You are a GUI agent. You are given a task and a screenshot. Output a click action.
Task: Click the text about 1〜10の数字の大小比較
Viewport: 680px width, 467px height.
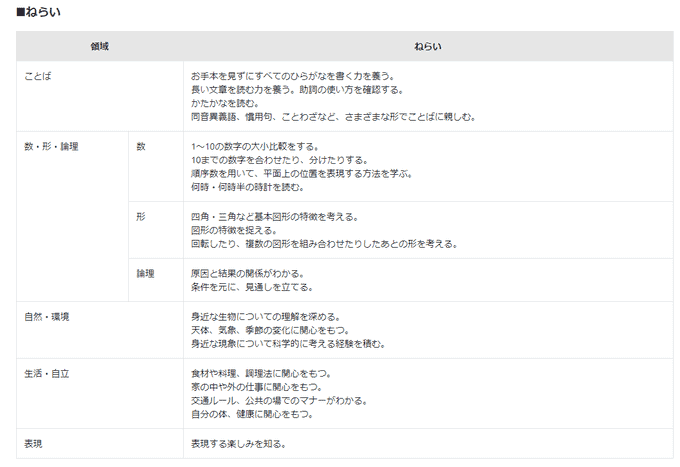click(x=263, y=146)
